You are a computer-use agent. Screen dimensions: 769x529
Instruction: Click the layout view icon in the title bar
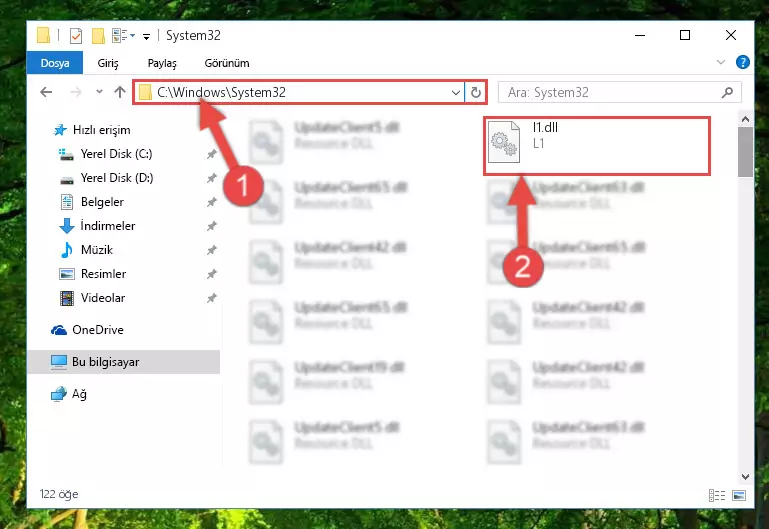120,35
